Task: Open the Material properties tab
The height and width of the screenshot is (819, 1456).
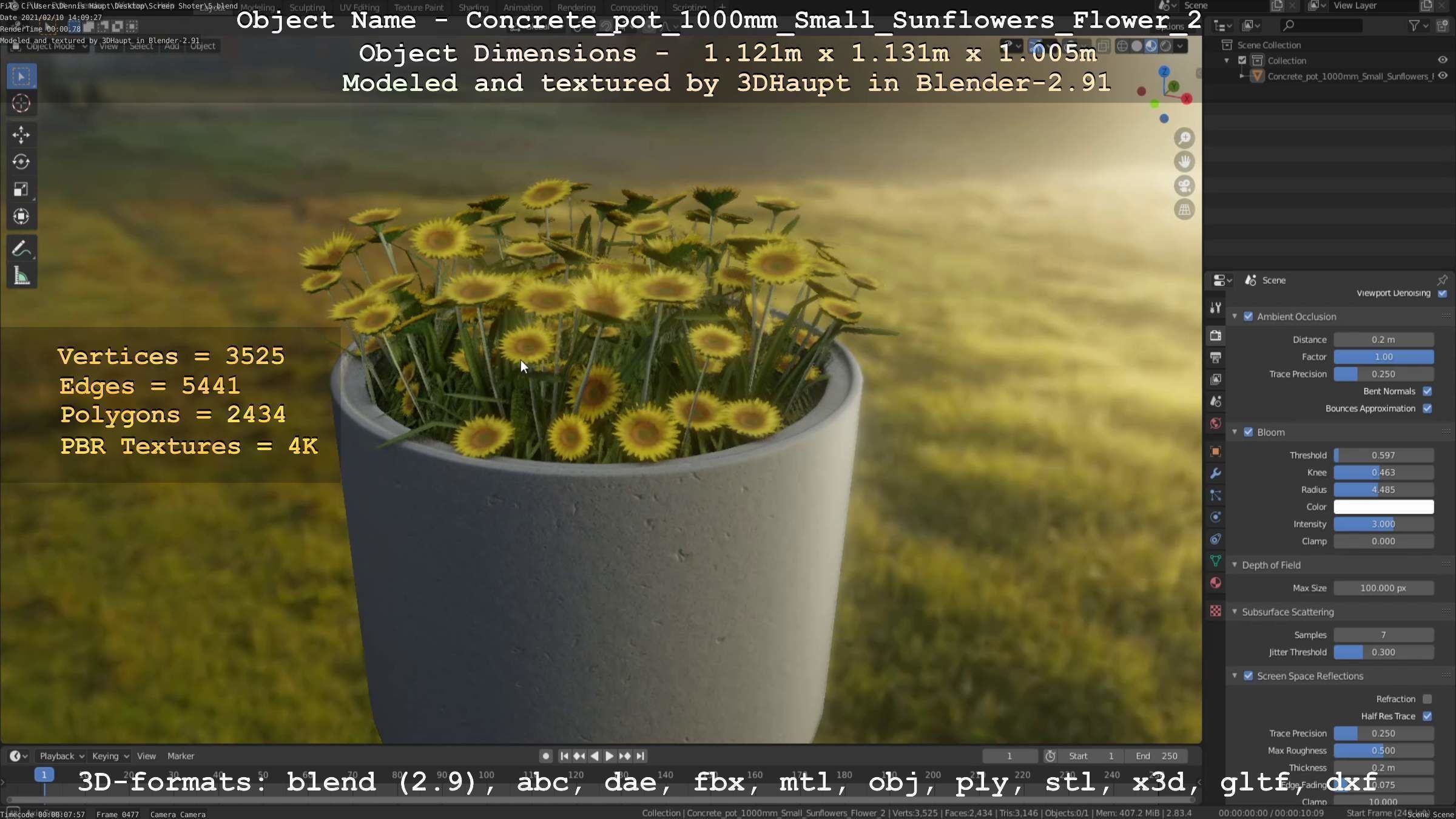Action: [x=1215, y=582]
